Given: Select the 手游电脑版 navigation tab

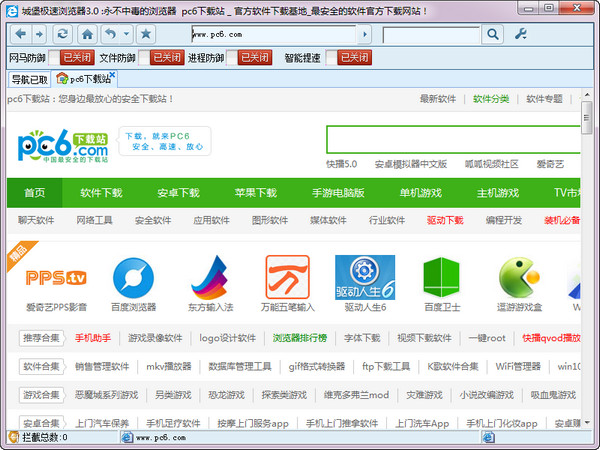Looking at the screenshot, I should tap(338, 193).
